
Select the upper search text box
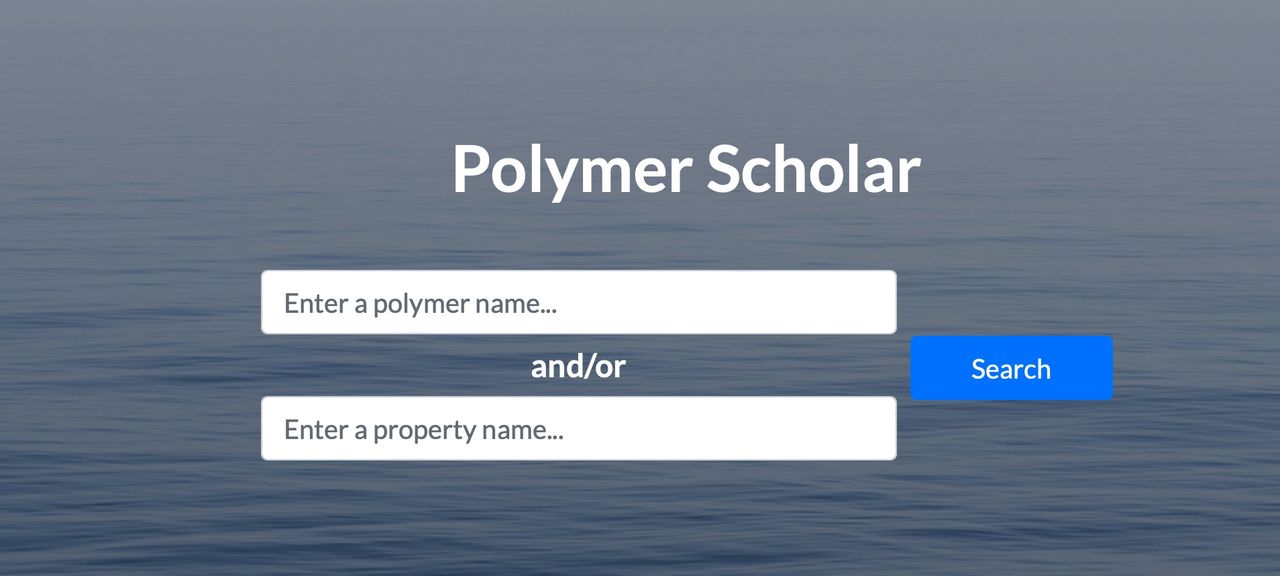coord(578,302)
